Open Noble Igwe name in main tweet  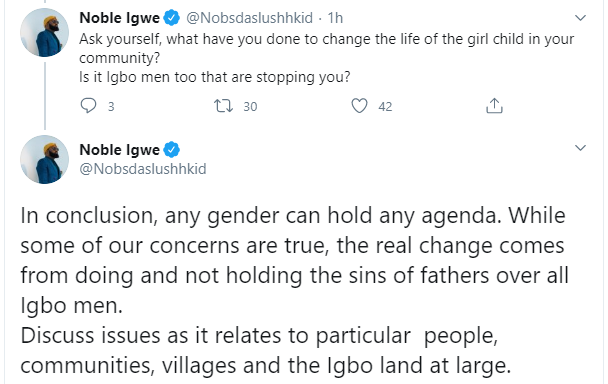click(119, 150)
